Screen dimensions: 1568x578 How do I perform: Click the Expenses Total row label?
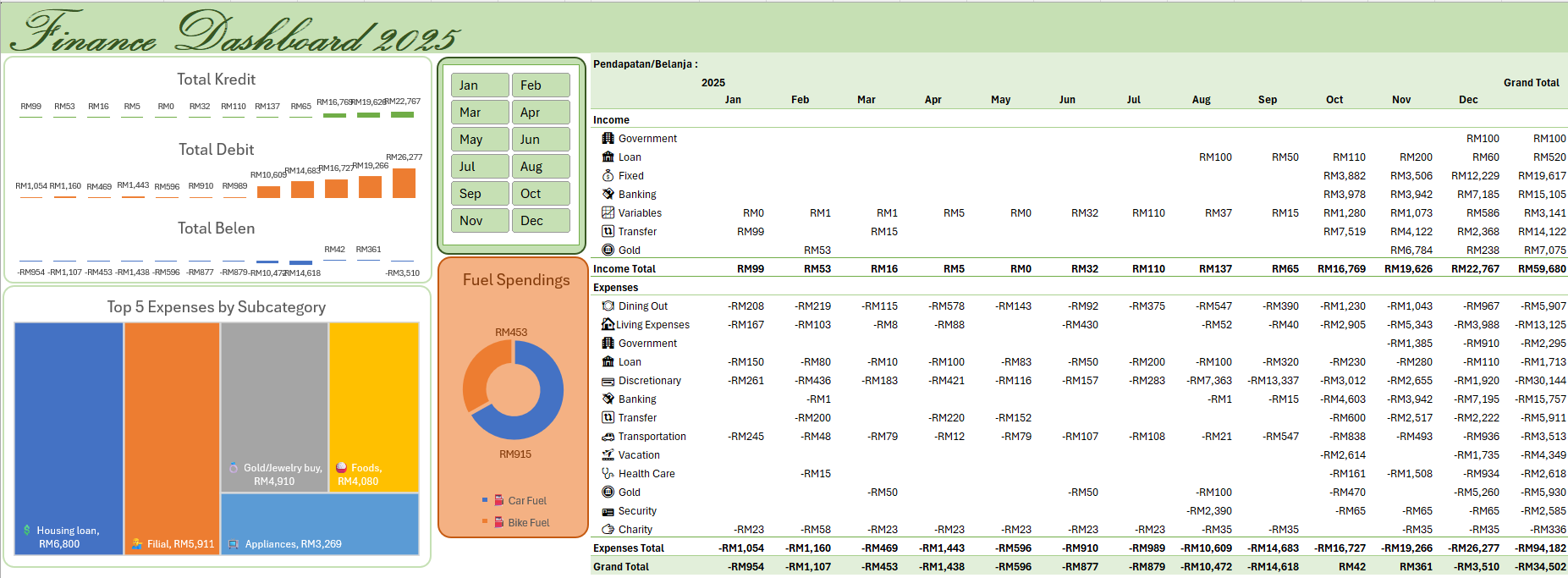pos(629,548)
